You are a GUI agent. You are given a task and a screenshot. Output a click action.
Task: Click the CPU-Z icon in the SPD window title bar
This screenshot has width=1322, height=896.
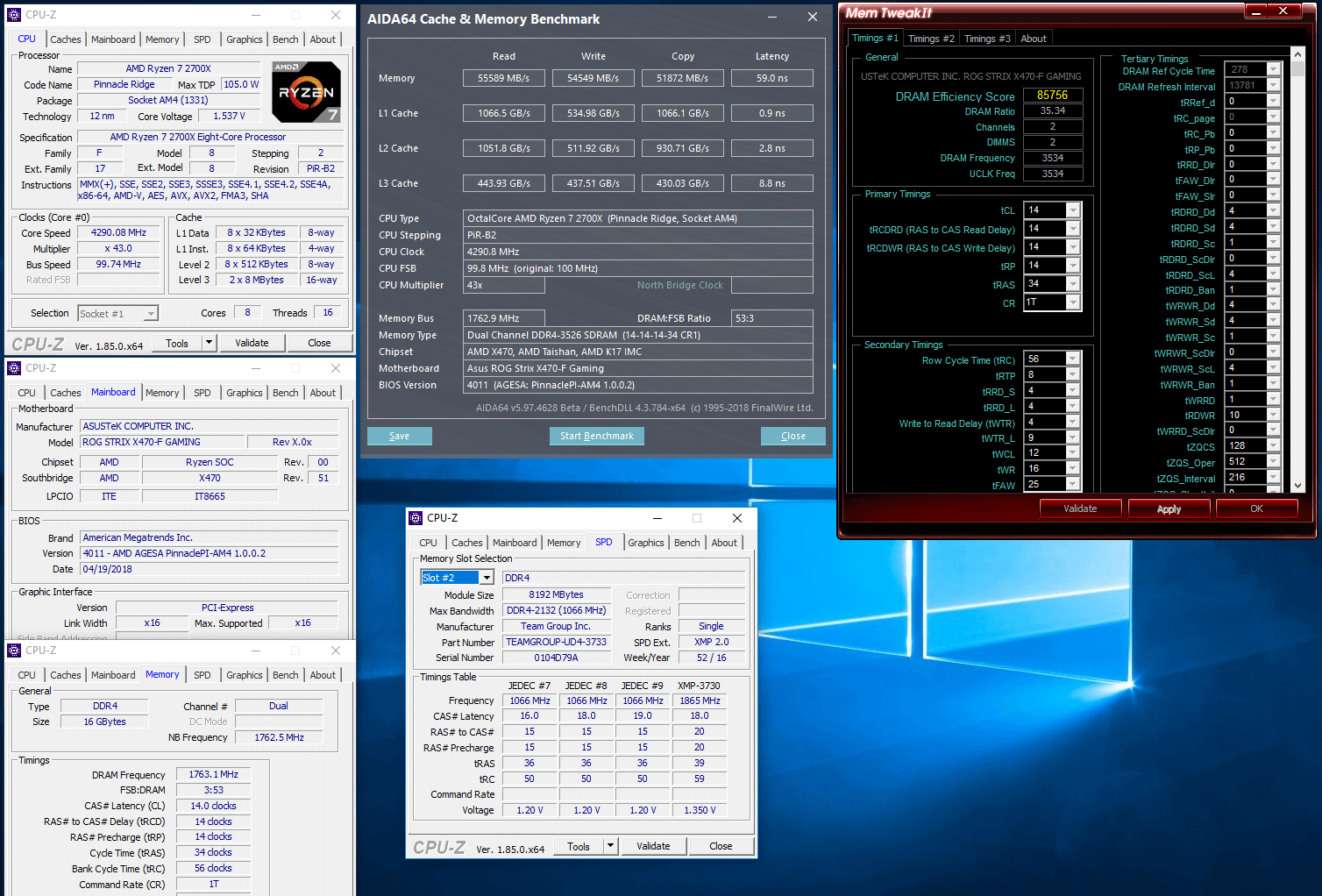pyautogui.click(x=416, y=518)
